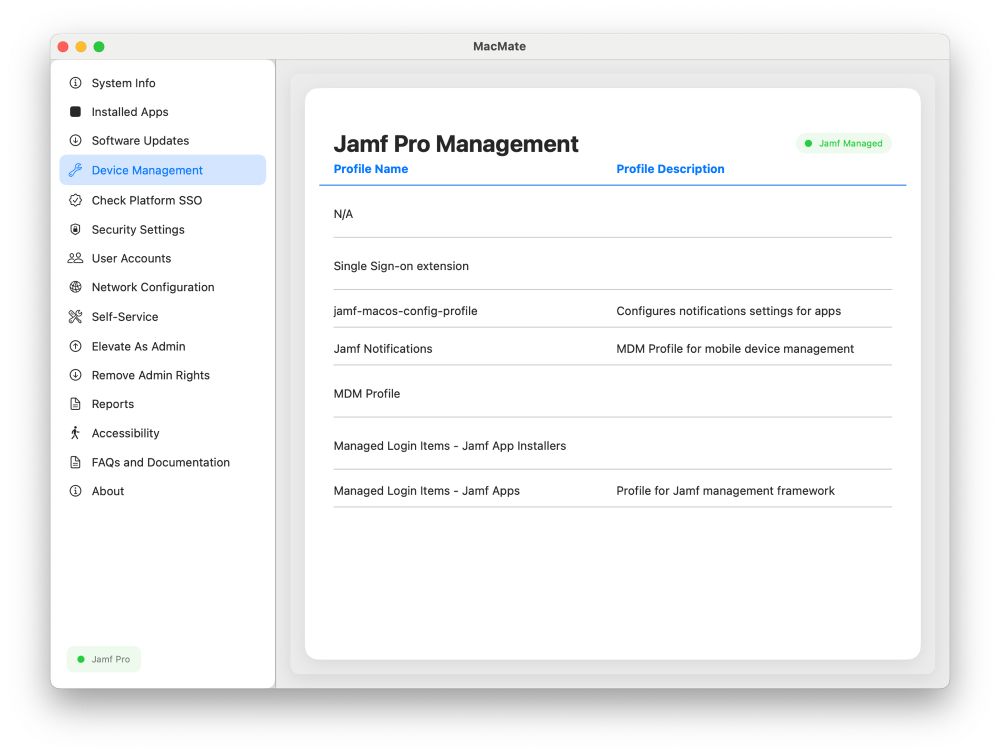
Task: Click 'MDM Profile for mobile device management' description
Action: pos(735,349)
